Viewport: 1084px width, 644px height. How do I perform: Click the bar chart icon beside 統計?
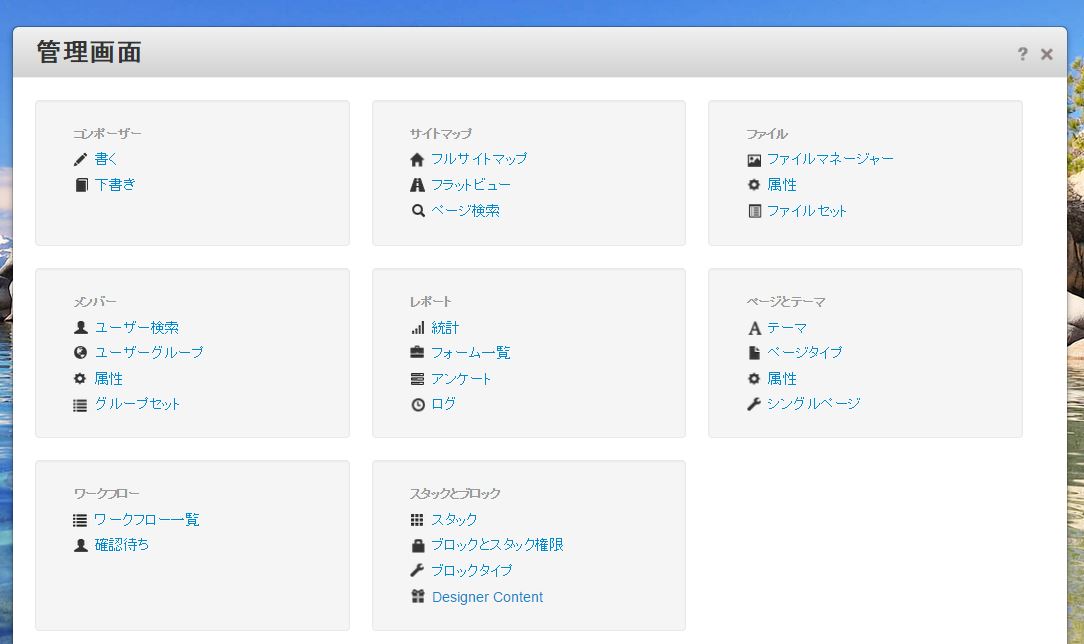click(418, 328)
